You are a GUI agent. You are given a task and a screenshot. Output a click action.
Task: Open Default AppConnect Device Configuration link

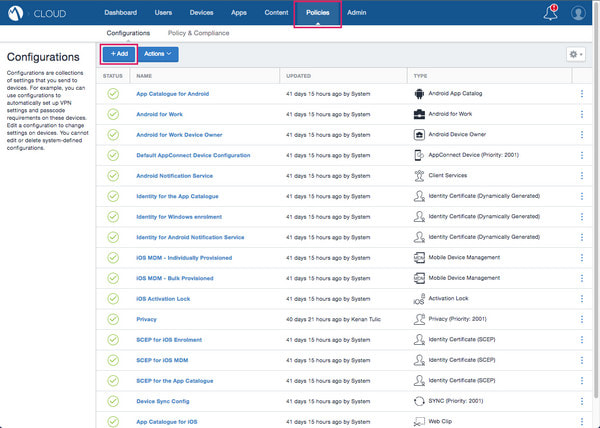pyautogui.click(x=193, y=155)
